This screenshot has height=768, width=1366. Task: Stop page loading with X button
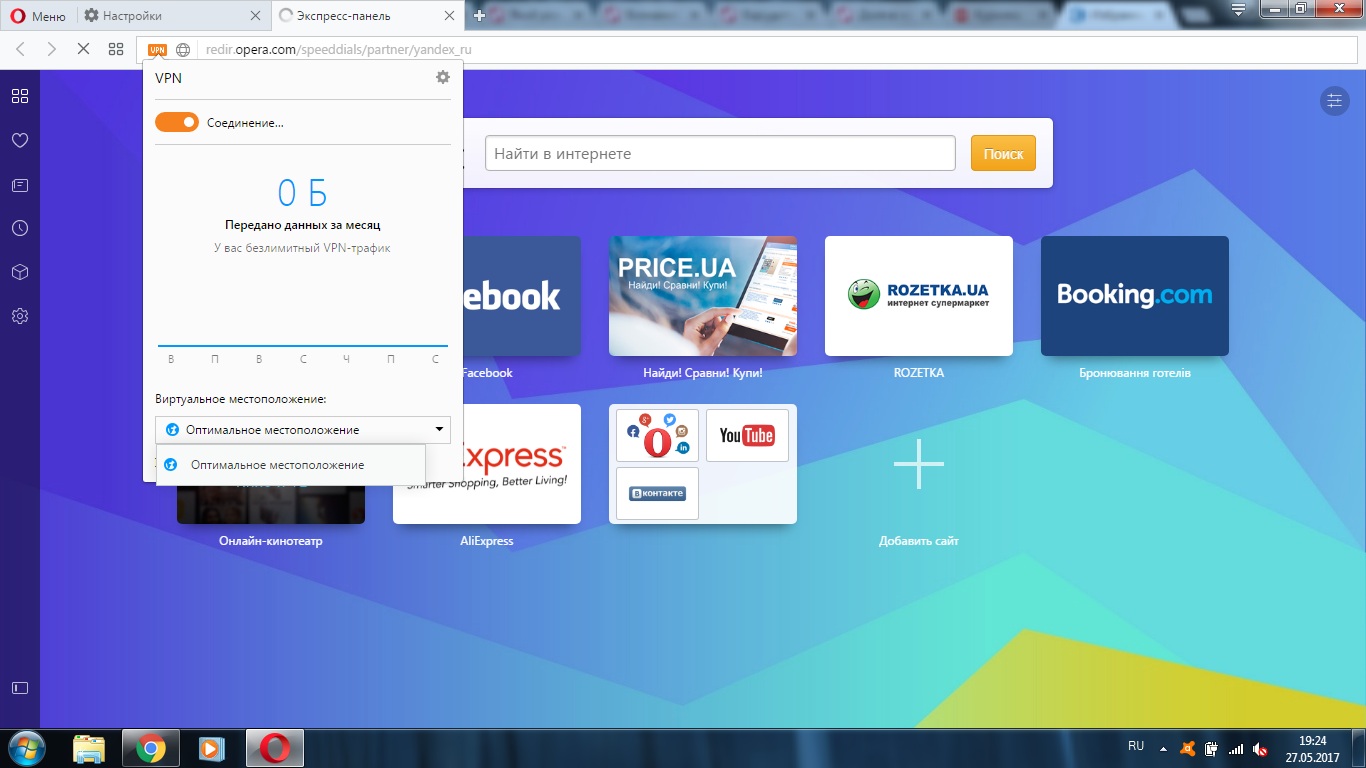[83, 49]
